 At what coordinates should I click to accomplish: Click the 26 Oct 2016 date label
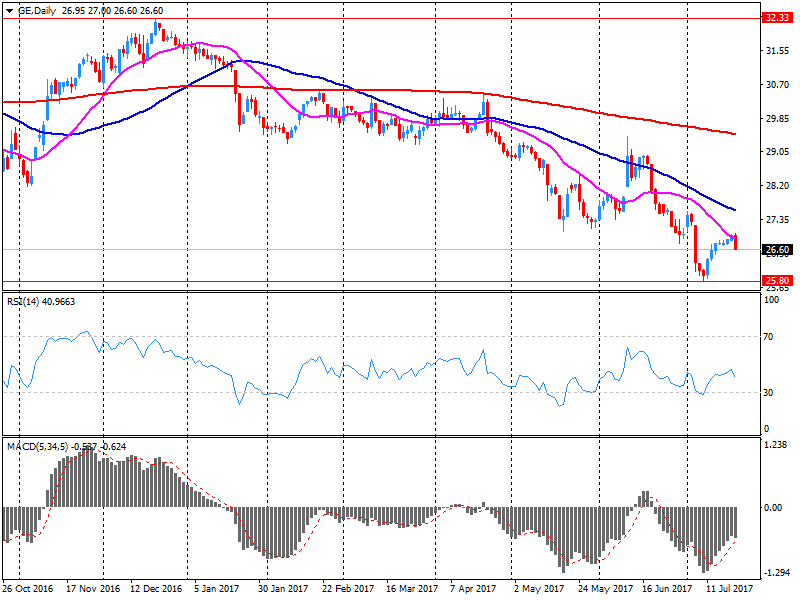point(28,589)
